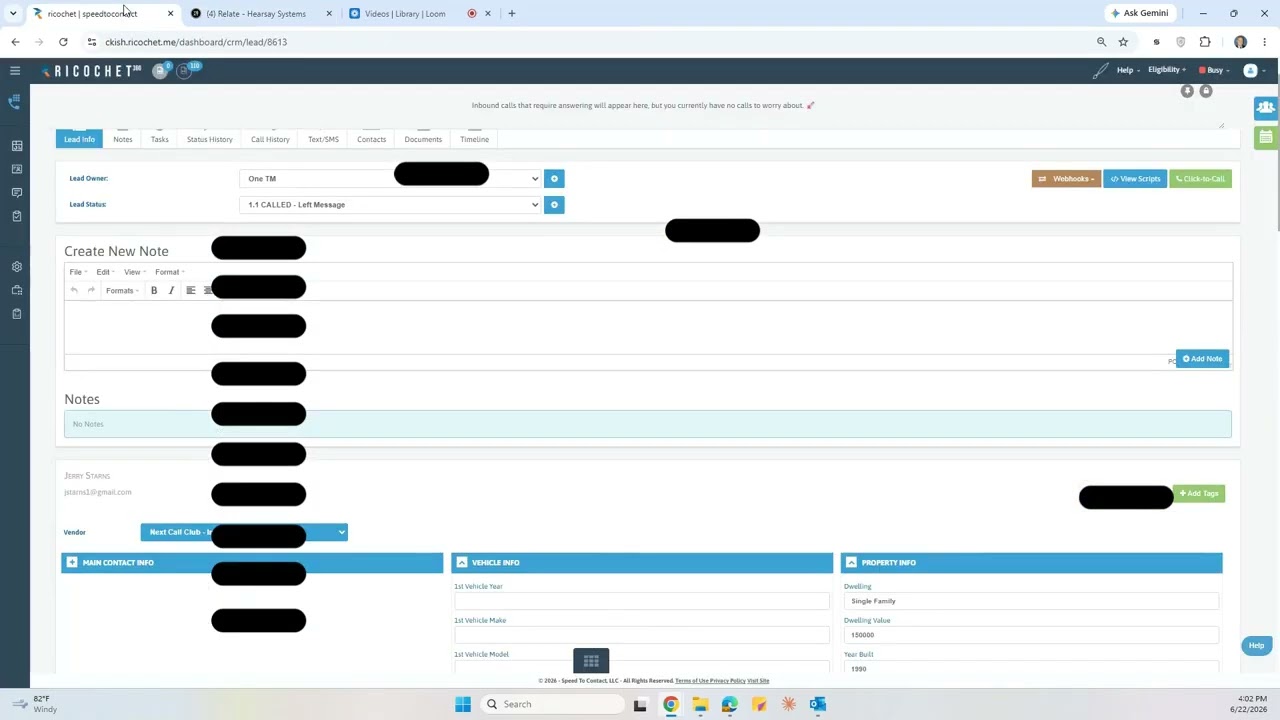Align note text left
Image resolution: width=1280 pixels, height=720 pixels.
(x=190, y=290)
